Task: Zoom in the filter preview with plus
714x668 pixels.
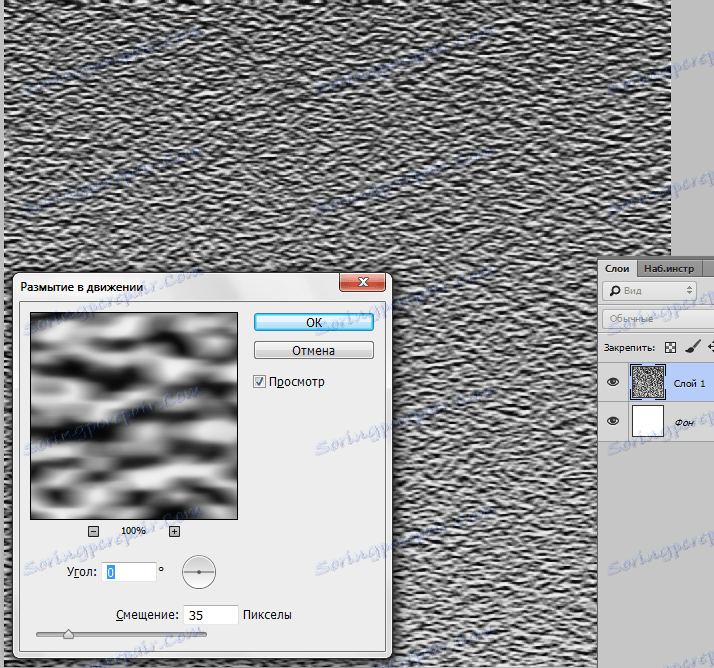Action: tap(174, 531)
